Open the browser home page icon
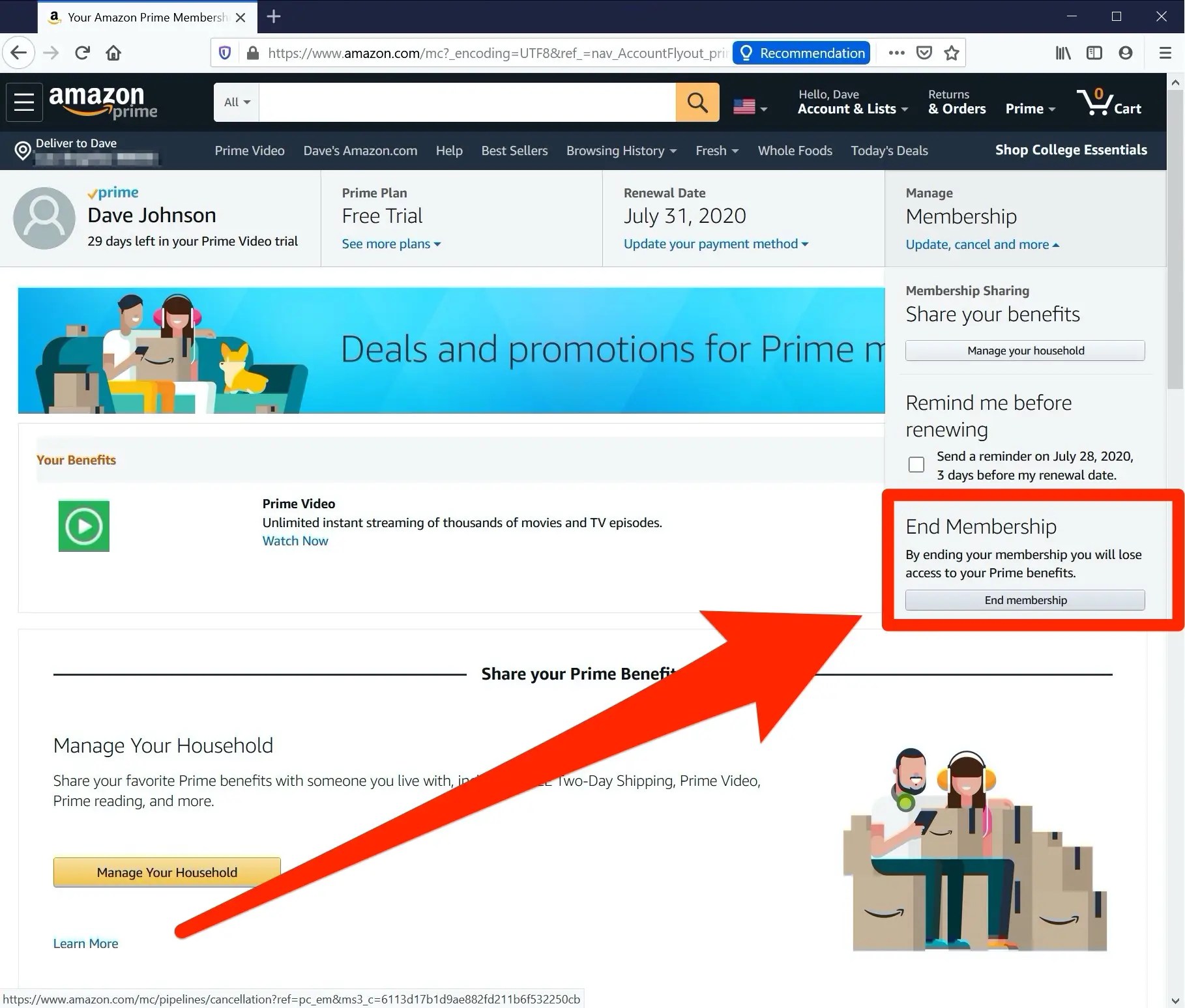The height and width of the screenshot is (1008, 1185). (113, 53)
